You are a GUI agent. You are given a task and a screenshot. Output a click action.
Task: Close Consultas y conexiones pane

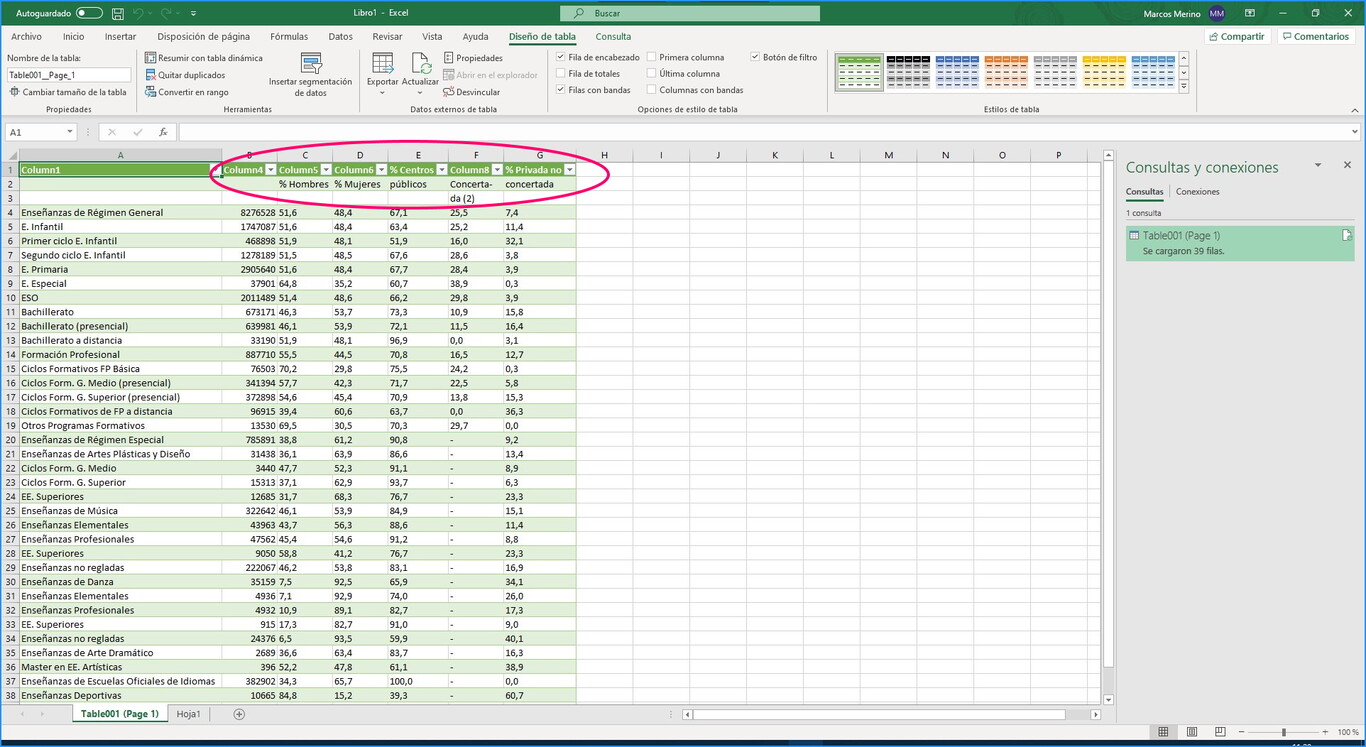[x=1347, y=165]
